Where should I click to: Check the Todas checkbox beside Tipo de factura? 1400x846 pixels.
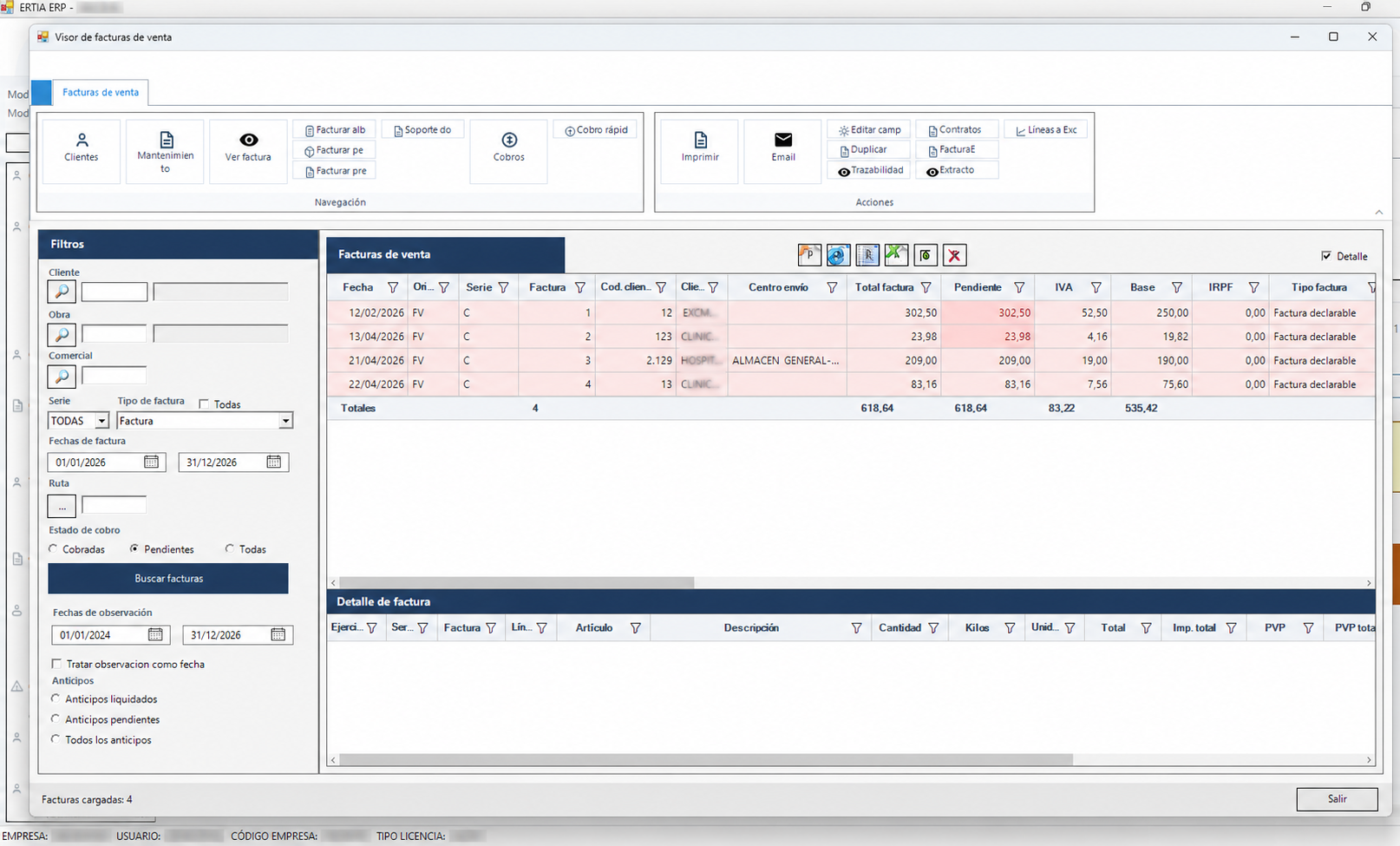pyautogui.click(x=204, y=404)
